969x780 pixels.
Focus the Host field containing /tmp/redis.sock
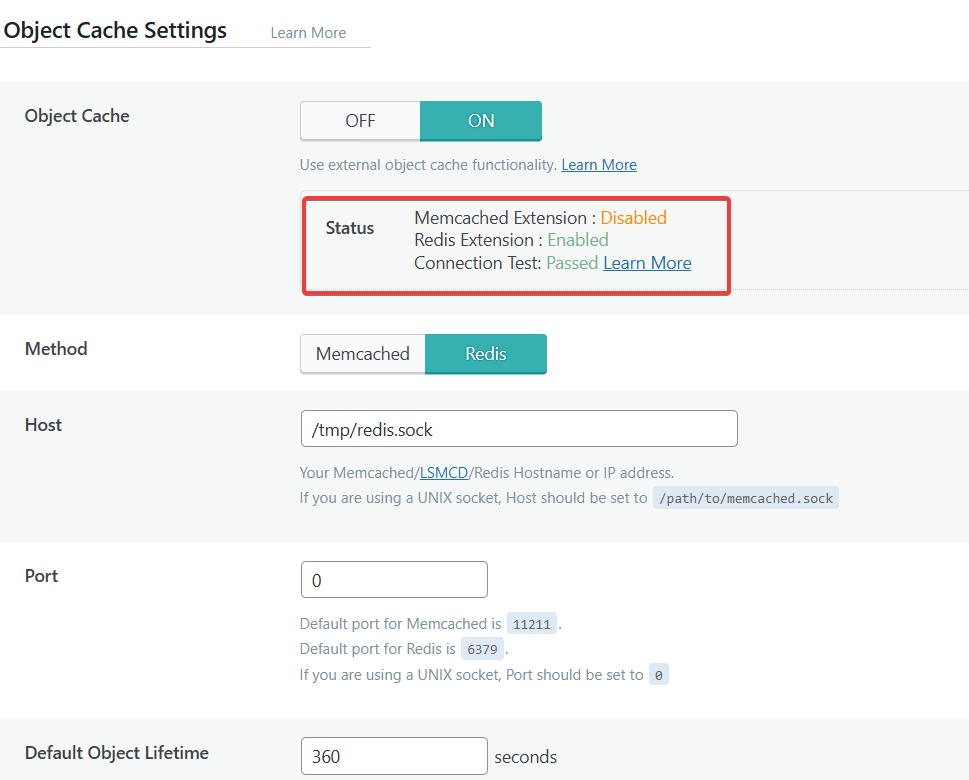518,429
